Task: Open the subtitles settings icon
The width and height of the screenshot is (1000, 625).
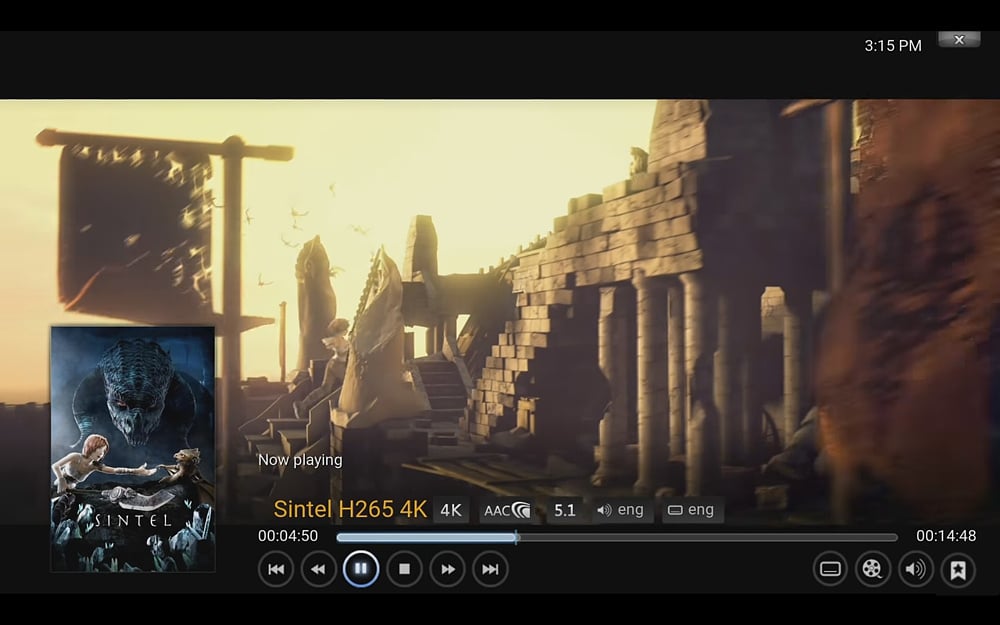Action: coord(830,569)
